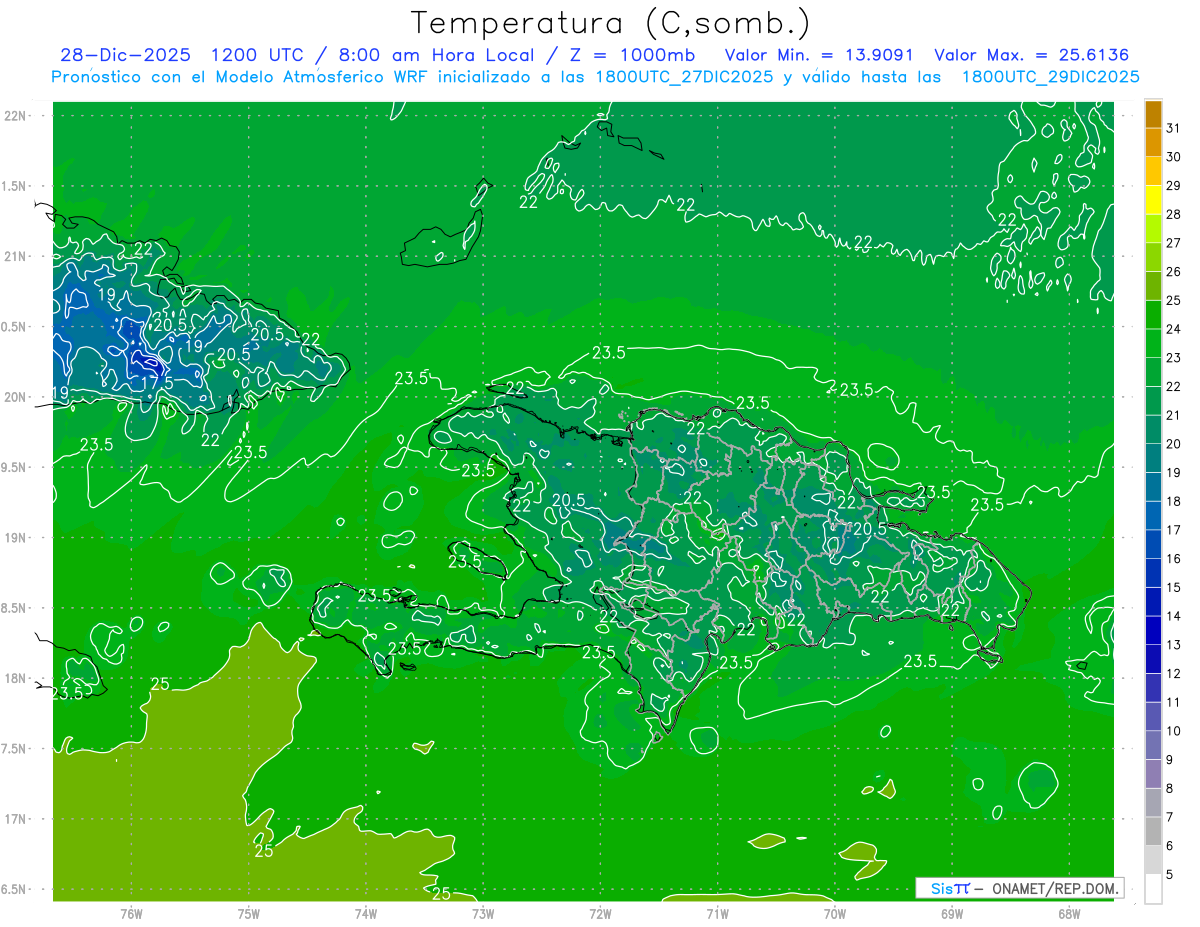Image resolution: width=1200 pixels, height=927 pixels.
Task: Click legend value '30' on color scale
Action: coord(1173,157)
